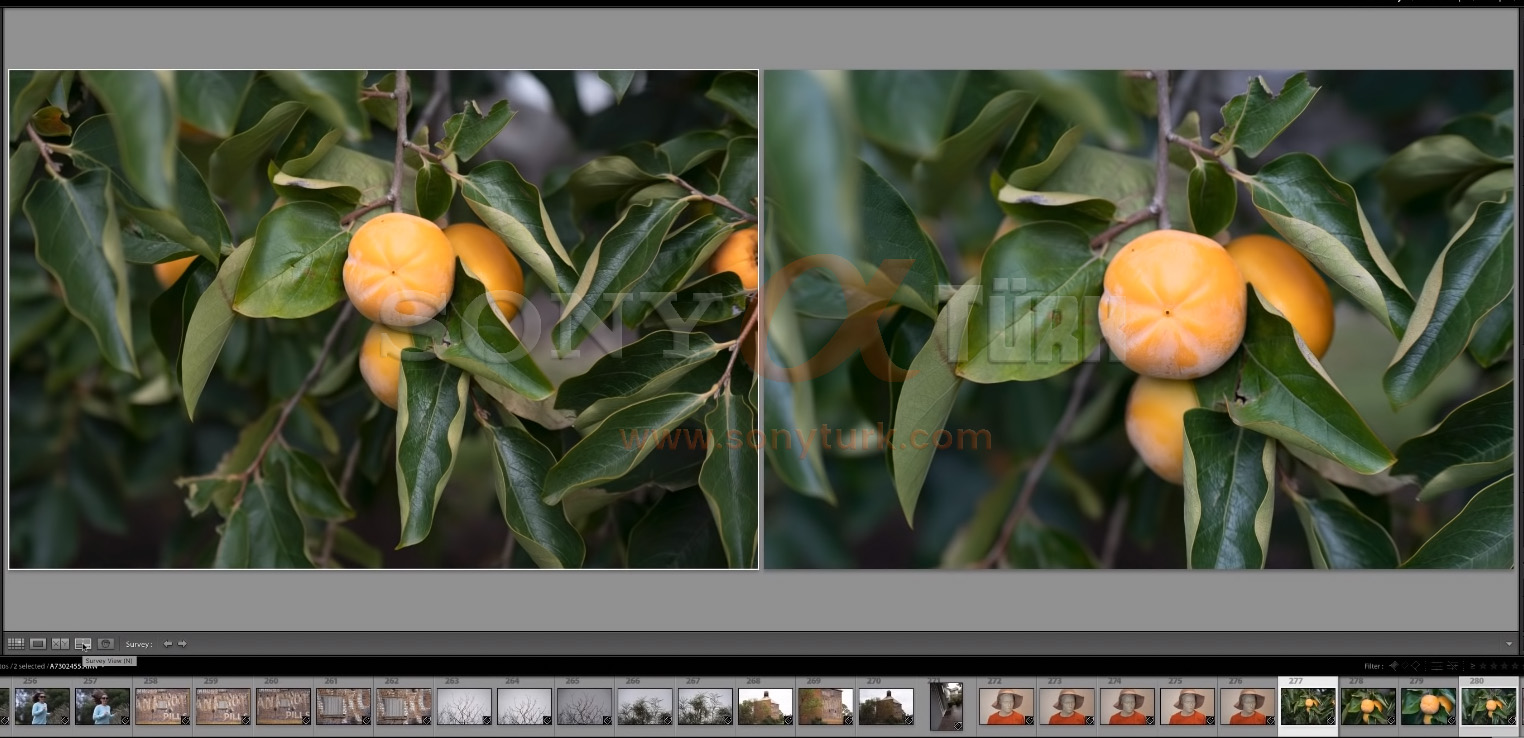Select filmstrip thumbnail 260

coord(283,707)
